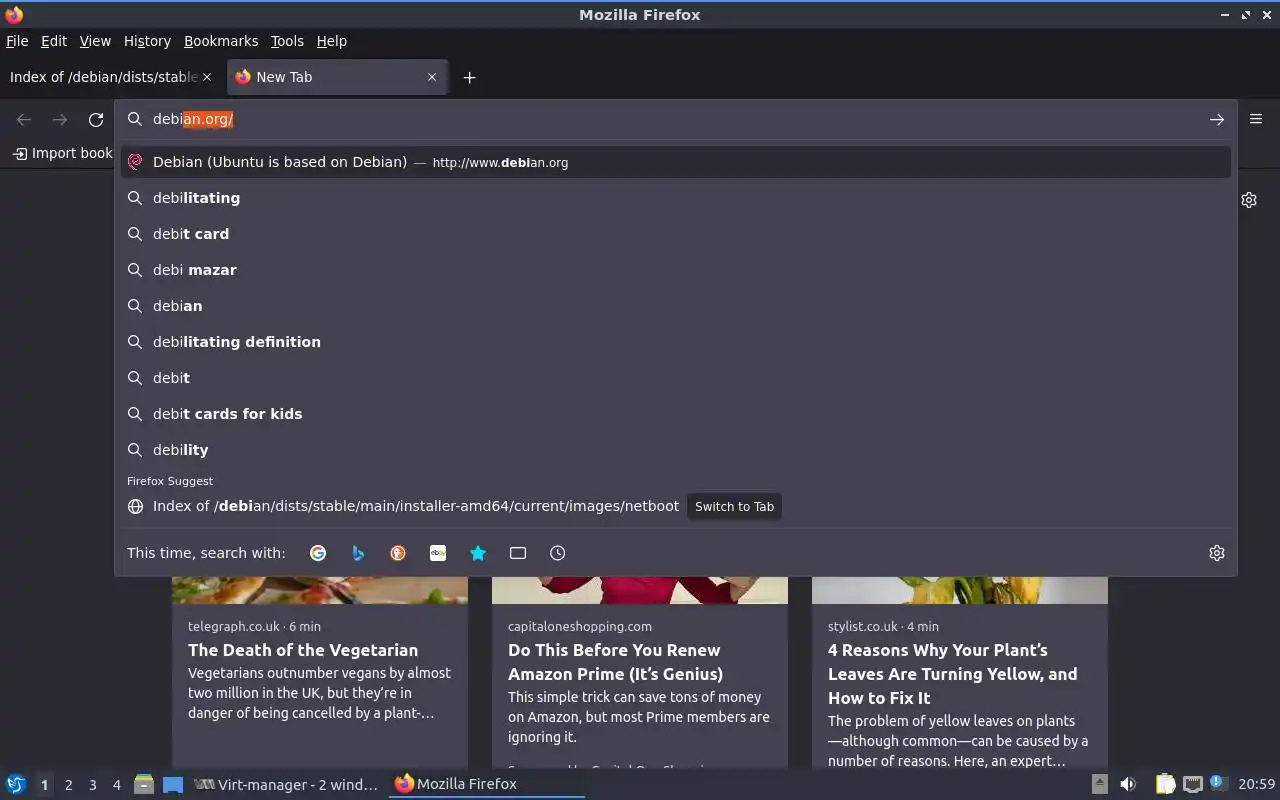Viewport: 1280px width, 800px height.
Task: Close the New Tab tab
Action: (x=432, y=77)
